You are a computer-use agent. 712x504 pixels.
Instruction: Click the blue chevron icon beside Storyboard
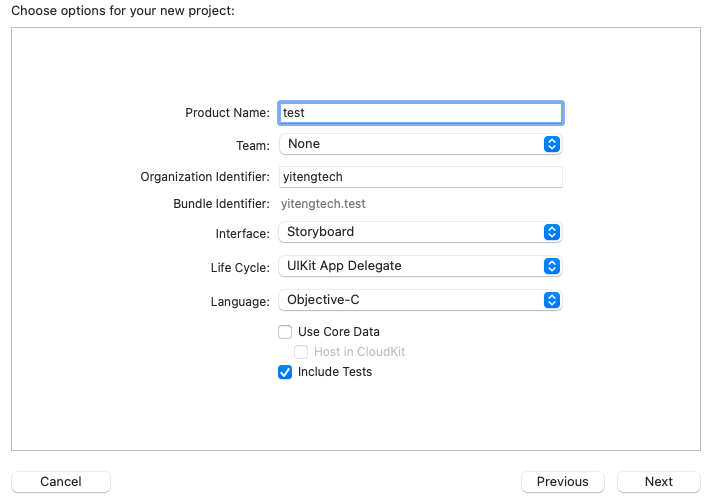click(552, 232)
